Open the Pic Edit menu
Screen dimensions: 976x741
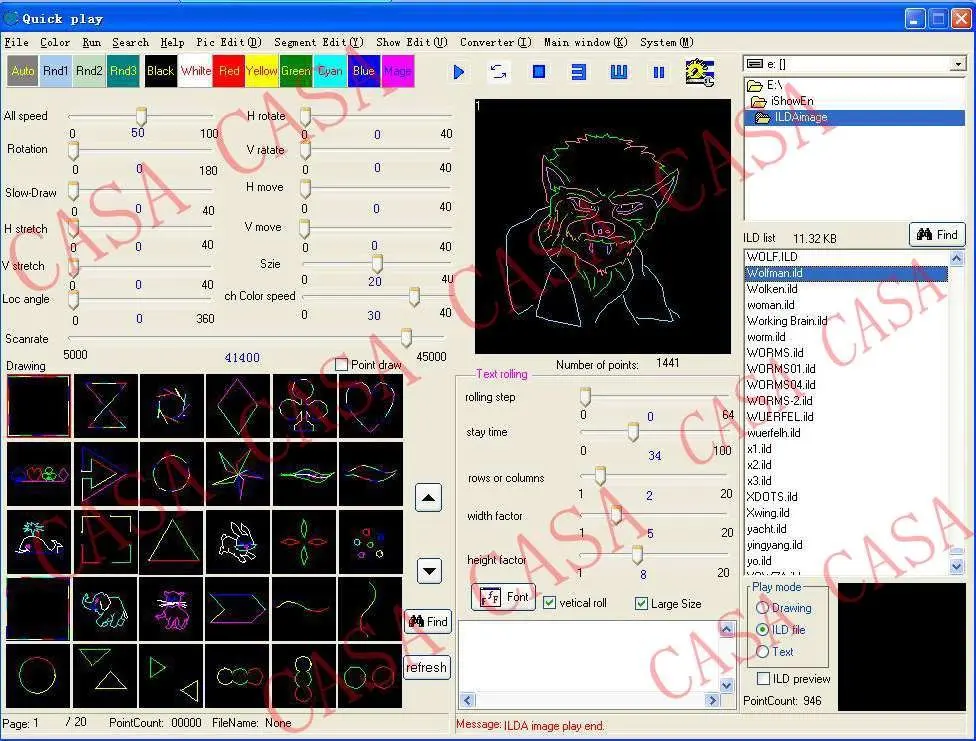(x=228, y=42)
